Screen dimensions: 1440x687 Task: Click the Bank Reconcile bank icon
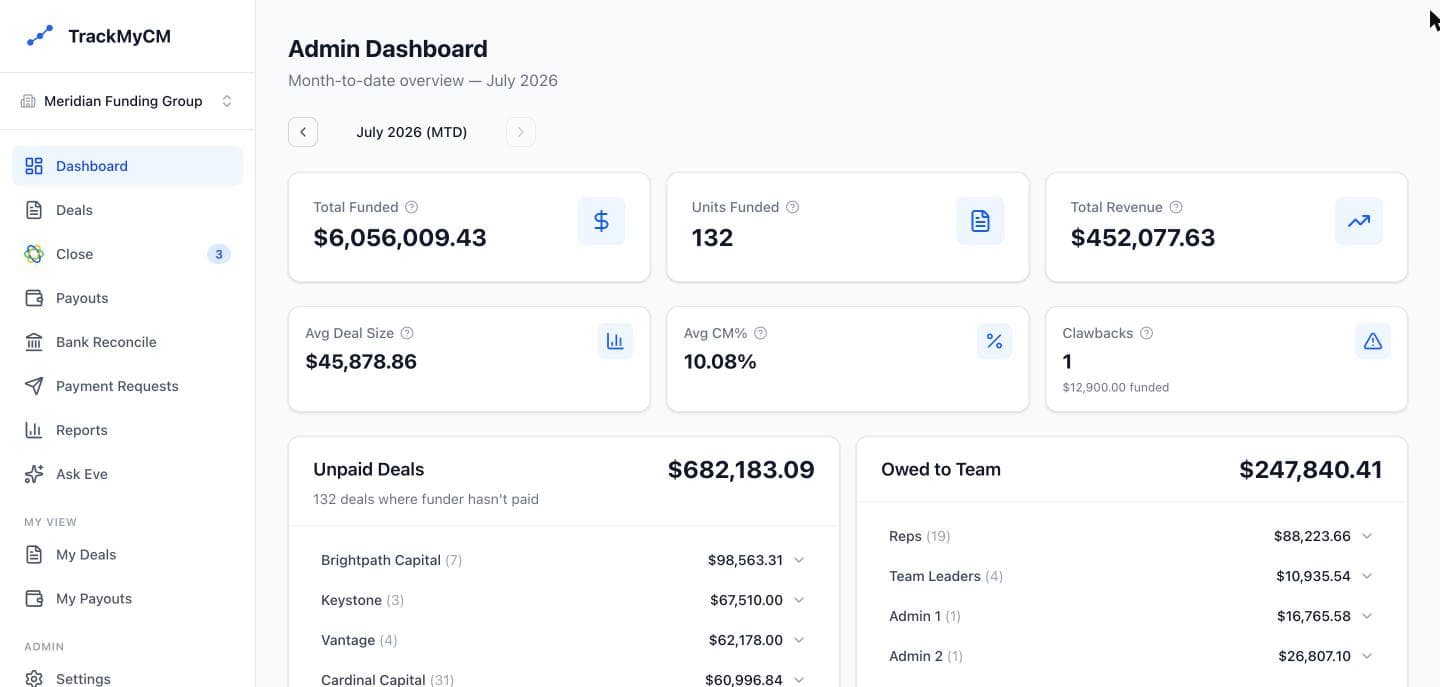click(34, 342)
